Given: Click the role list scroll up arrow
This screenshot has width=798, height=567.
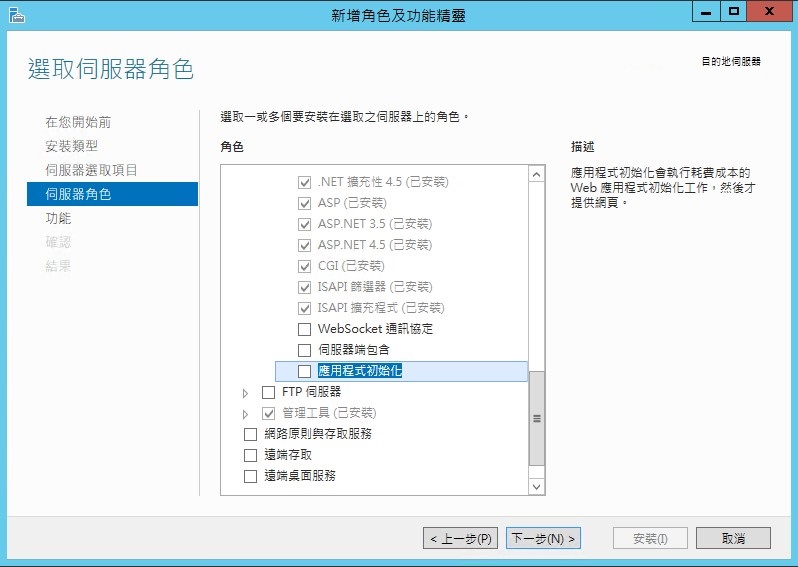Looking at the screenshot, I should 536,175.
